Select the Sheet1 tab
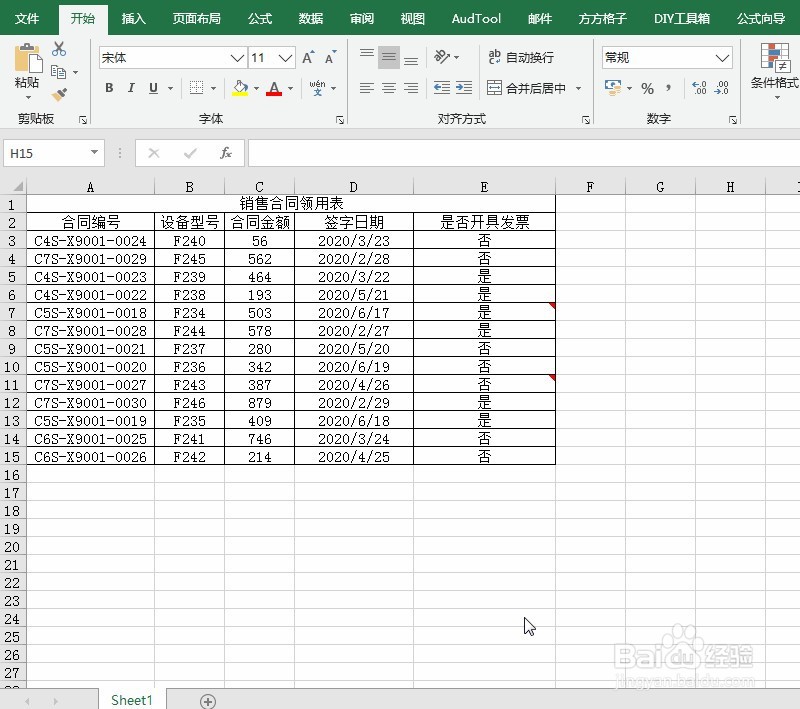This screenshot has width=800, height=709. 132,700
